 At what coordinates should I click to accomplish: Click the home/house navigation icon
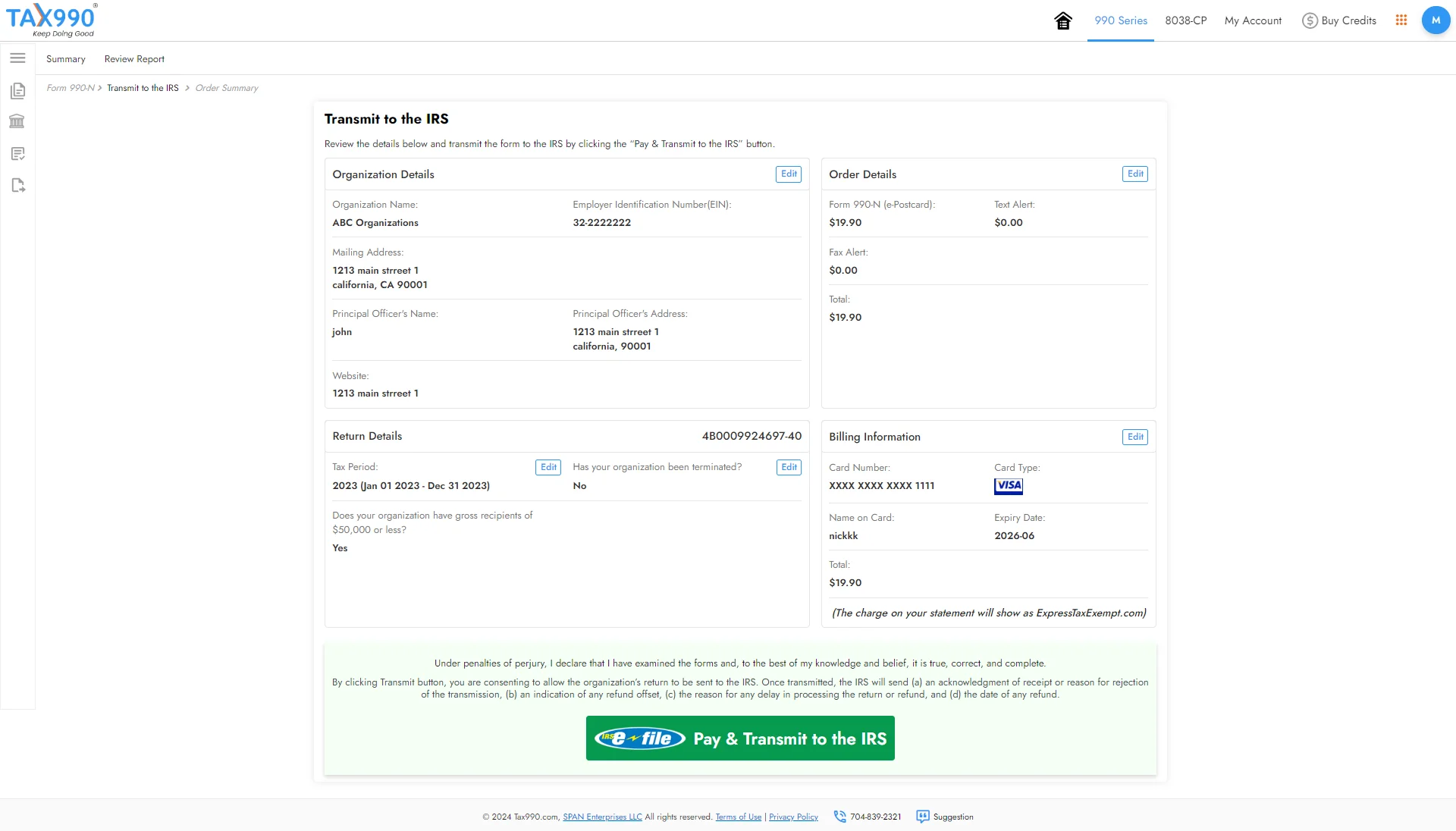point(1064,20)
